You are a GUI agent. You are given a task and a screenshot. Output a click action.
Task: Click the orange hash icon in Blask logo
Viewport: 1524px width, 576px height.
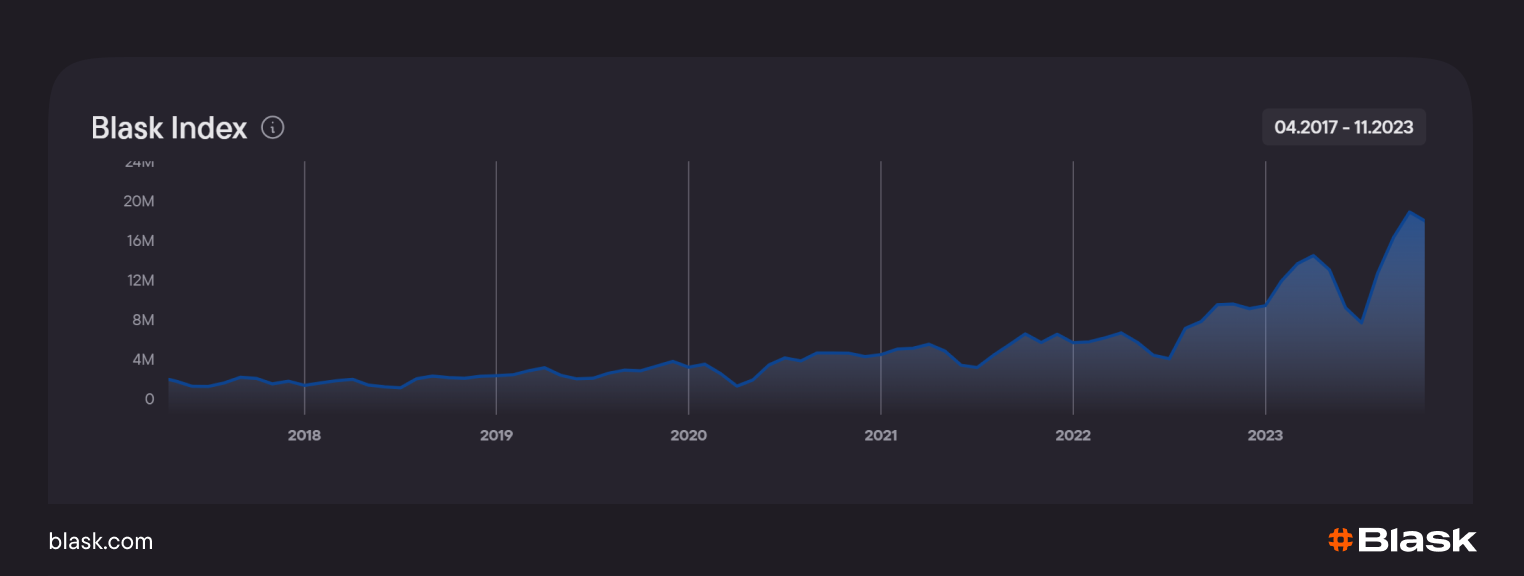tap(1339, 540)
